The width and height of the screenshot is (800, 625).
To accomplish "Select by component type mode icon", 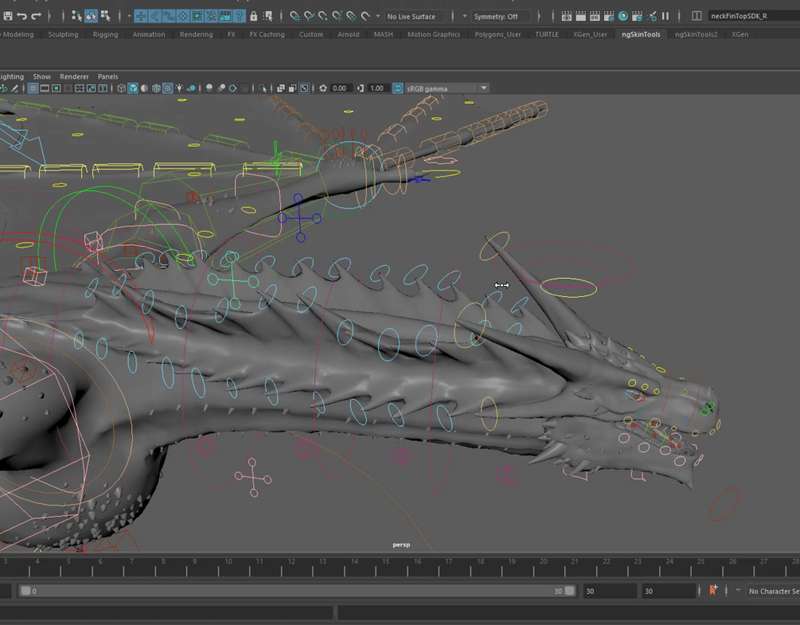I will tap(105, 16).
